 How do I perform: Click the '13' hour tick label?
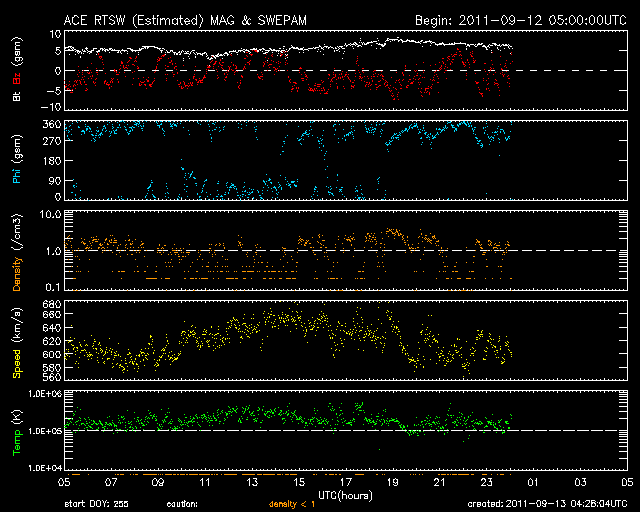pos(252,483)
